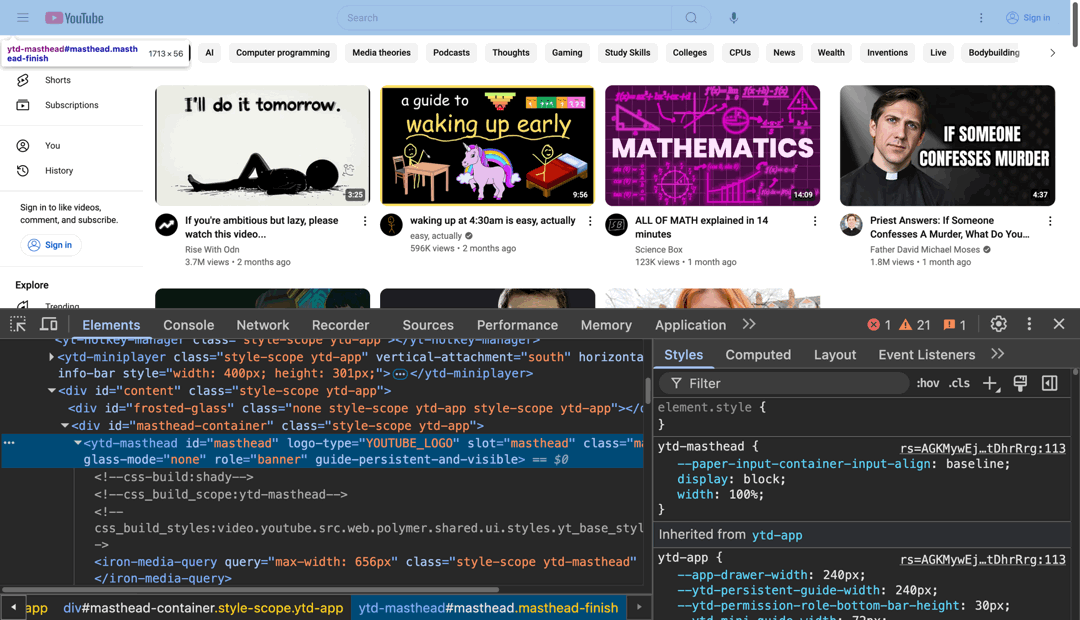1080x620 pixels.
Task: Show more category chips with right arrow
Action: tap(1052, 53)
